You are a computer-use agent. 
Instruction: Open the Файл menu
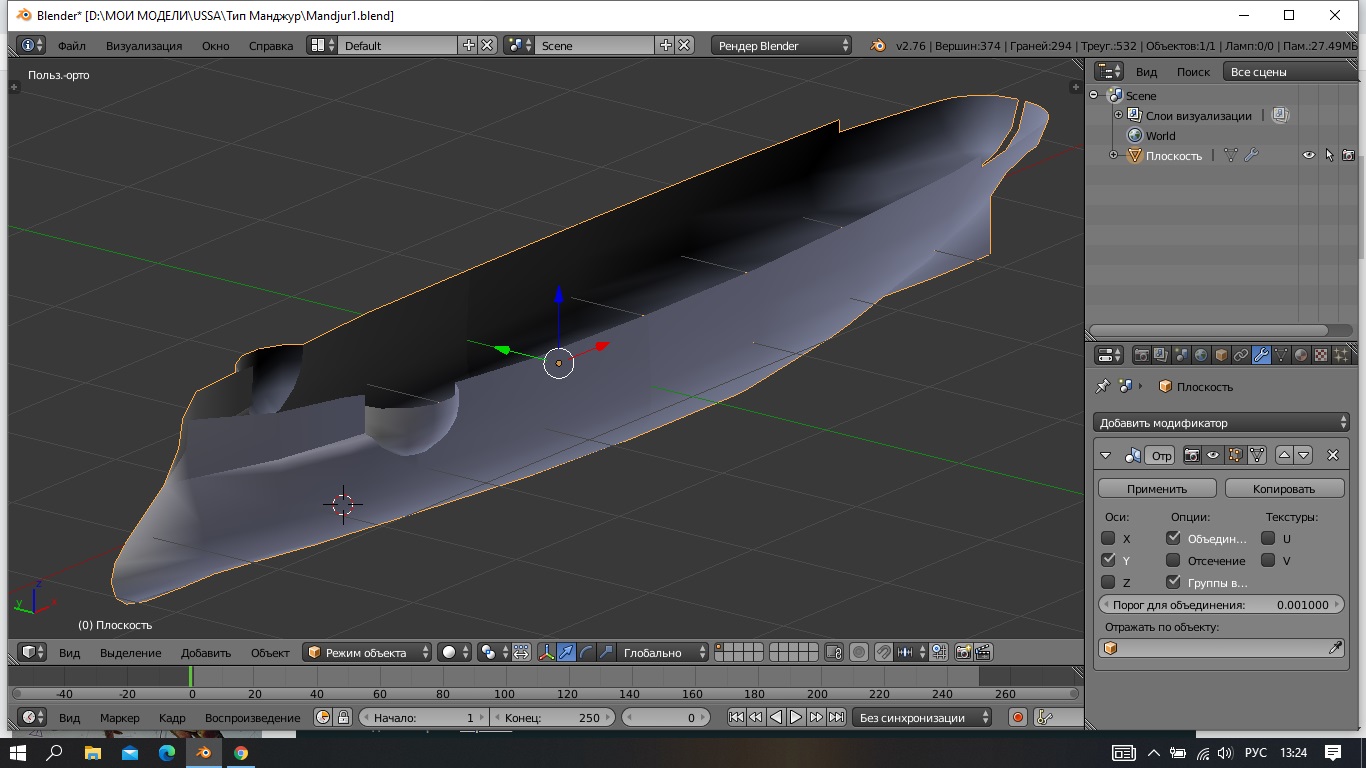[71, 45]
